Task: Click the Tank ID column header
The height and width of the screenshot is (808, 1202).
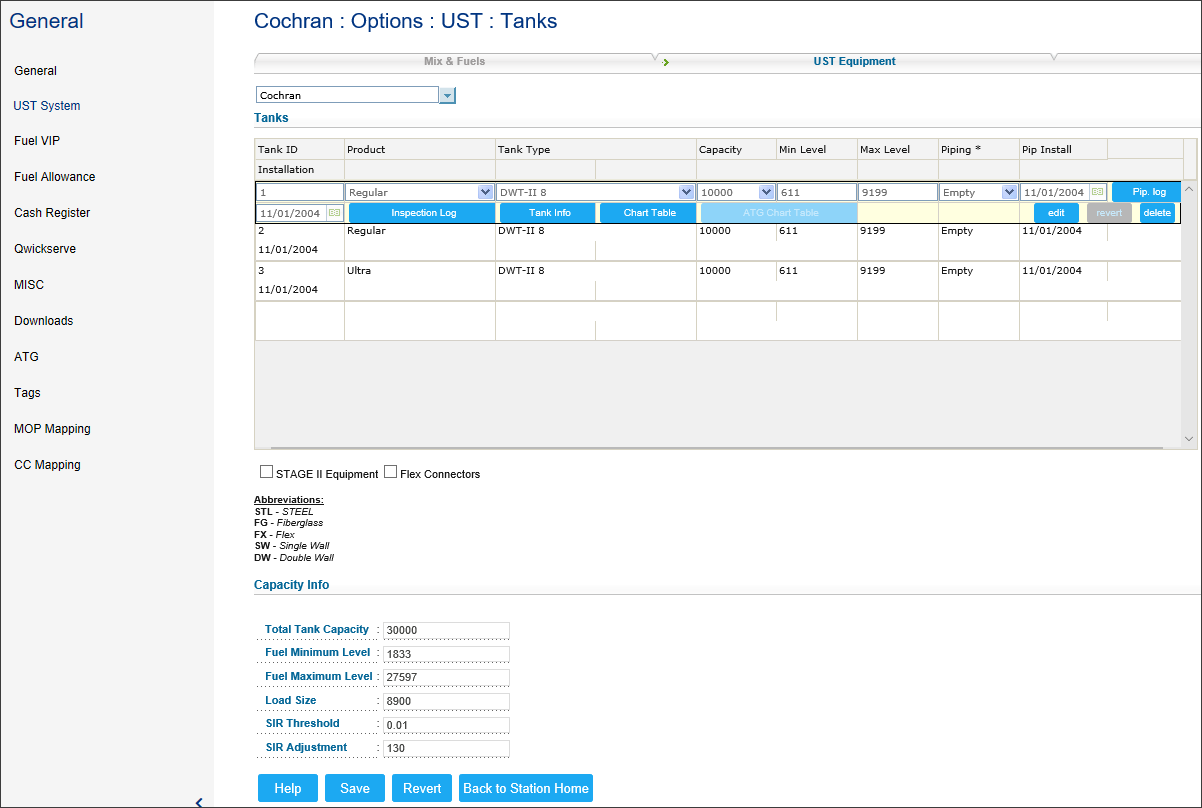Action: click(x=300, y=150)
